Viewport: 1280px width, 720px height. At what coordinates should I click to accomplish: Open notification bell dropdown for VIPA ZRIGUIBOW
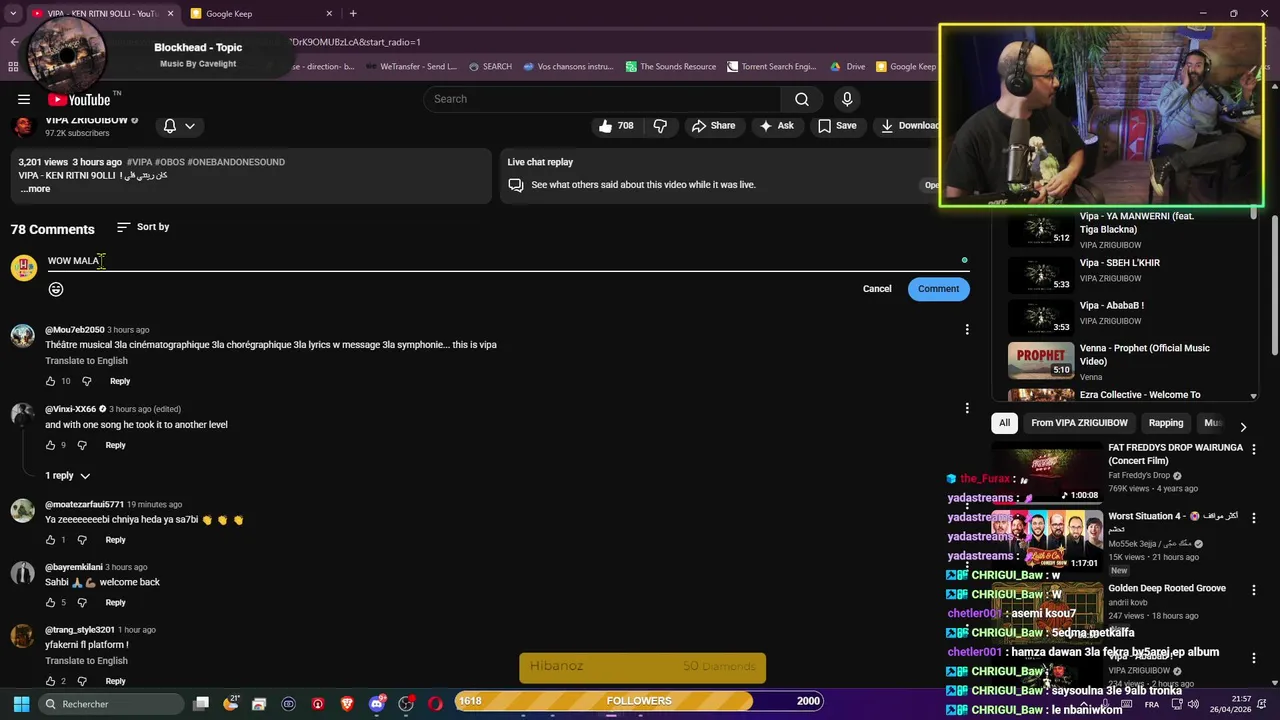click(179, 126)
